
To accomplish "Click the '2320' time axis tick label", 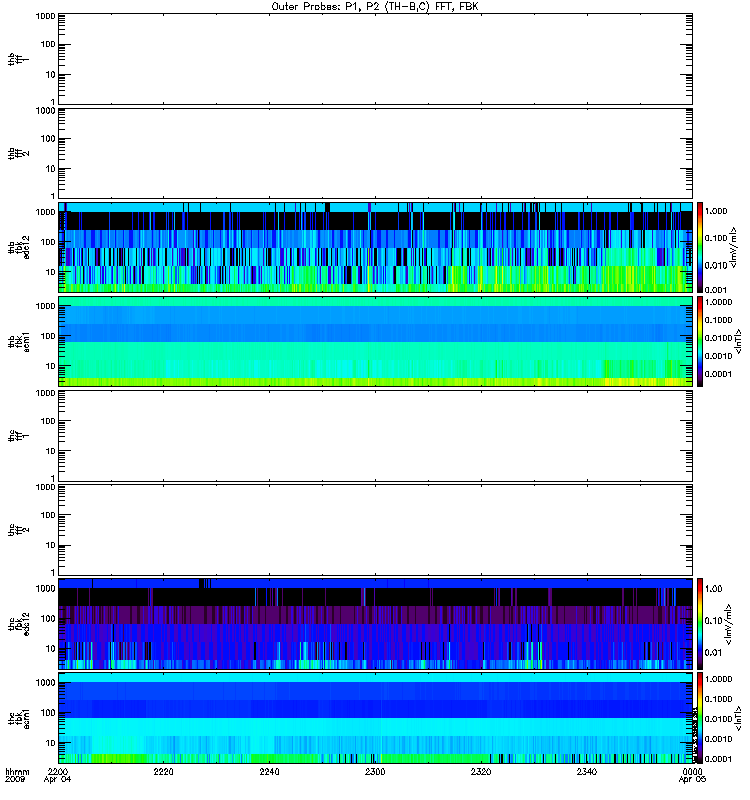I will (481, 771).
